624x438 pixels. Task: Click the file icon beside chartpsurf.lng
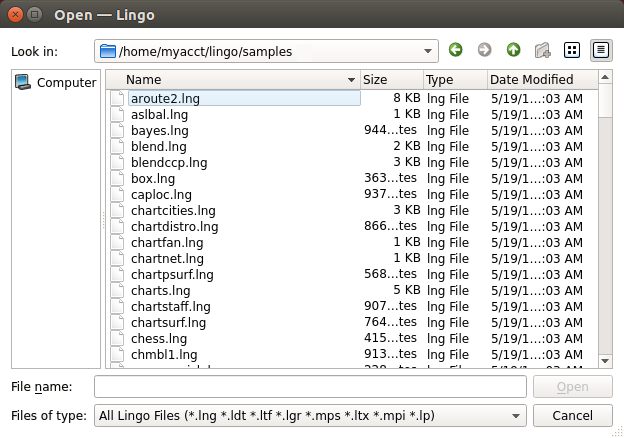[117, 274]
